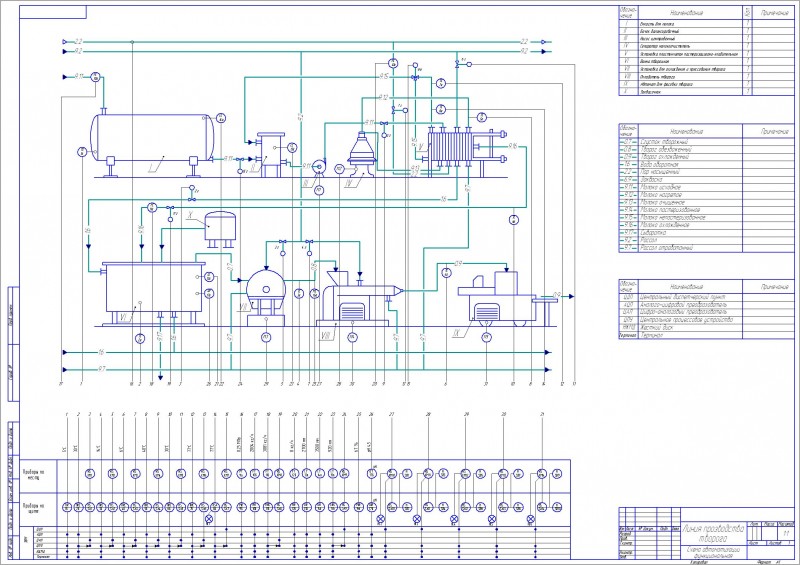Select the horizontal milk storage tank labeled I

pyautogui.click(x=152, y=138)
